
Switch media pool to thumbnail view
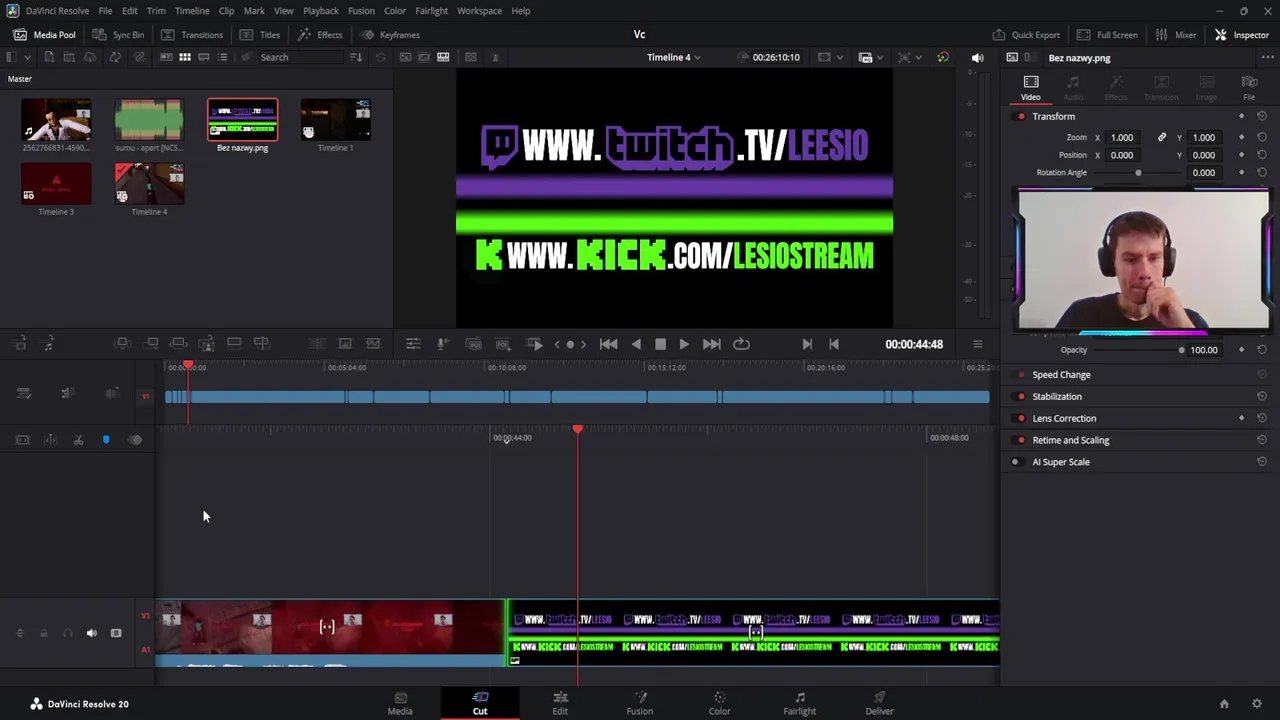click(185, 57)
